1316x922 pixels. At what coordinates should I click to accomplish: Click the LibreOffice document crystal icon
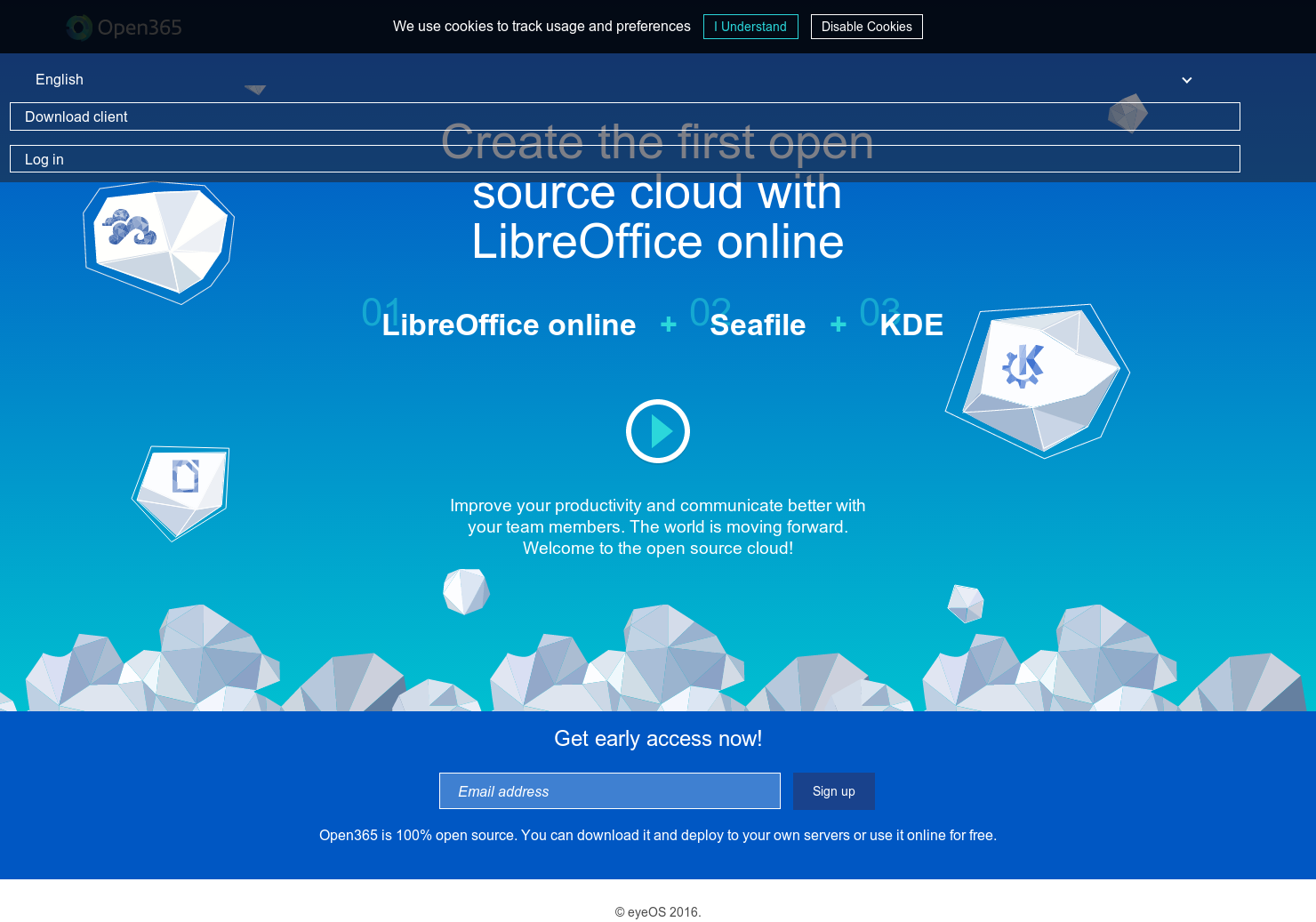tap(181, 493)
